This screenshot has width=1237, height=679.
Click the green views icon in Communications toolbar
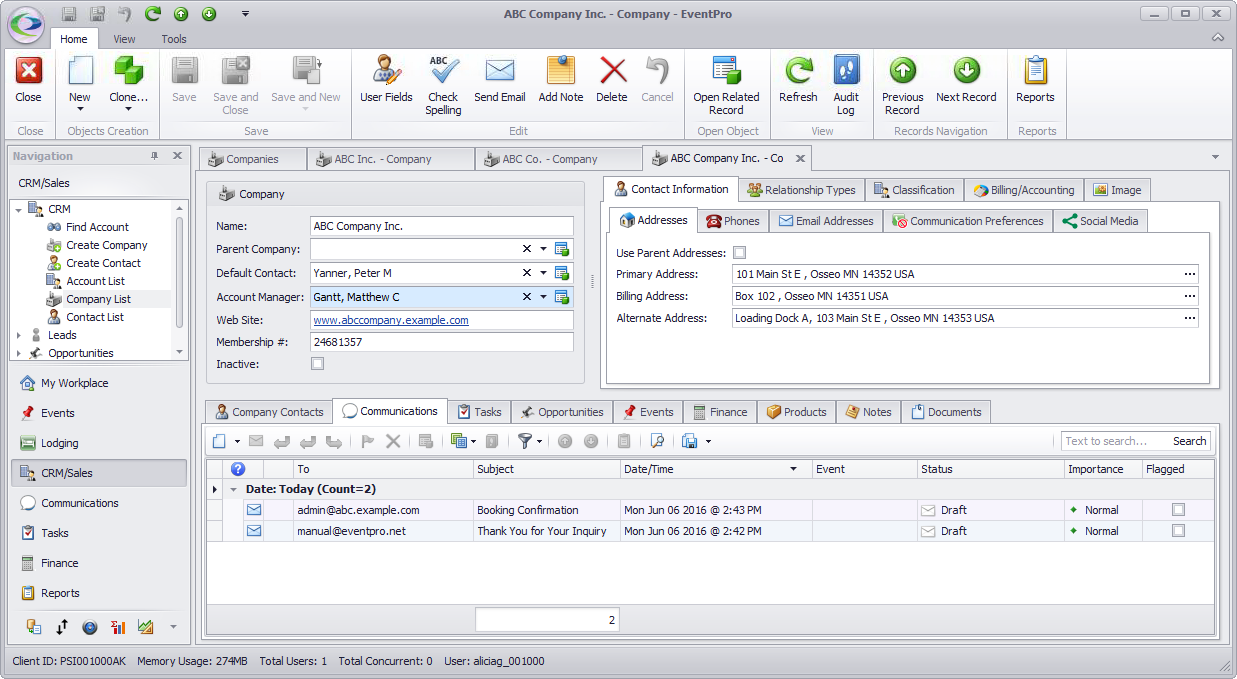coord(458,441)
